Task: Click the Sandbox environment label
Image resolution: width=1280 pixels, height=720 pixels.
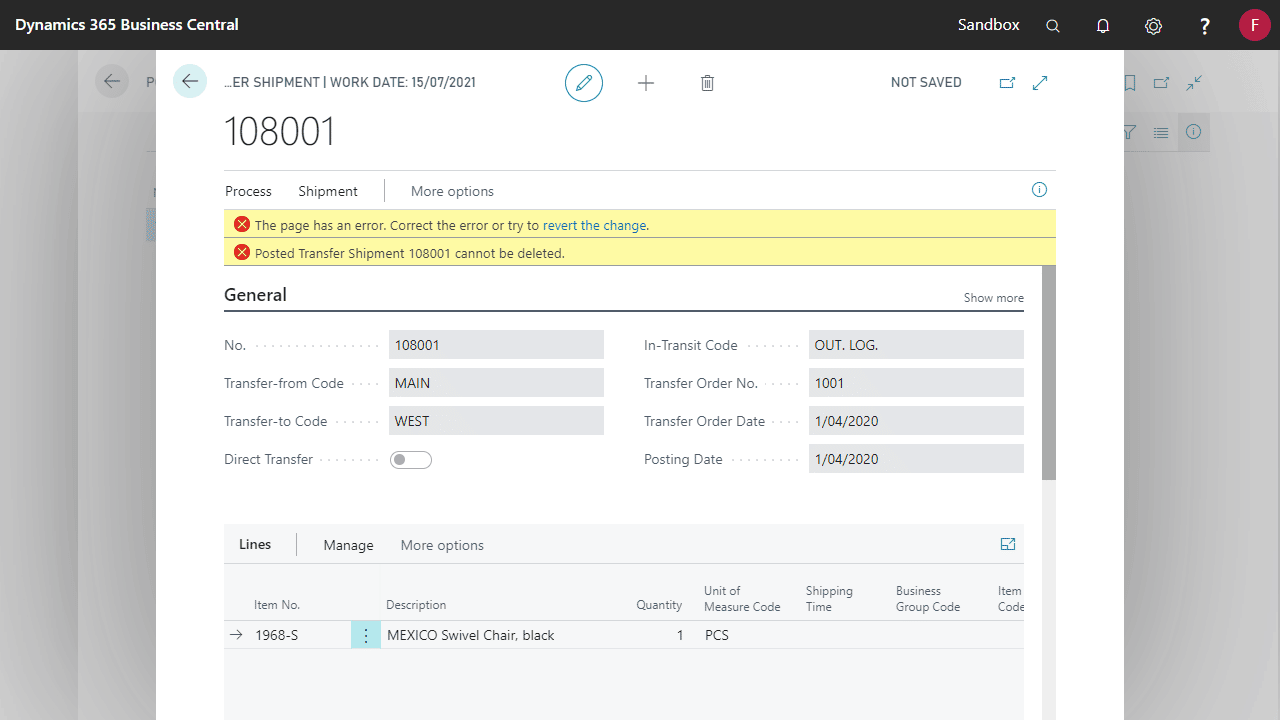Action: (988, 25)
